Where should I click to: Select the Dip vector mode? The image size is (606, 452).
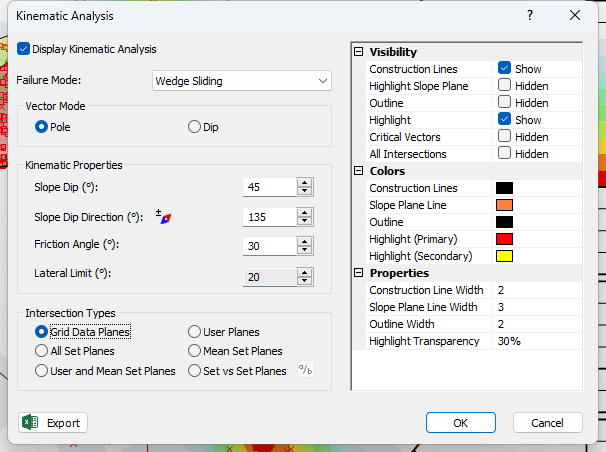point(194,127)
